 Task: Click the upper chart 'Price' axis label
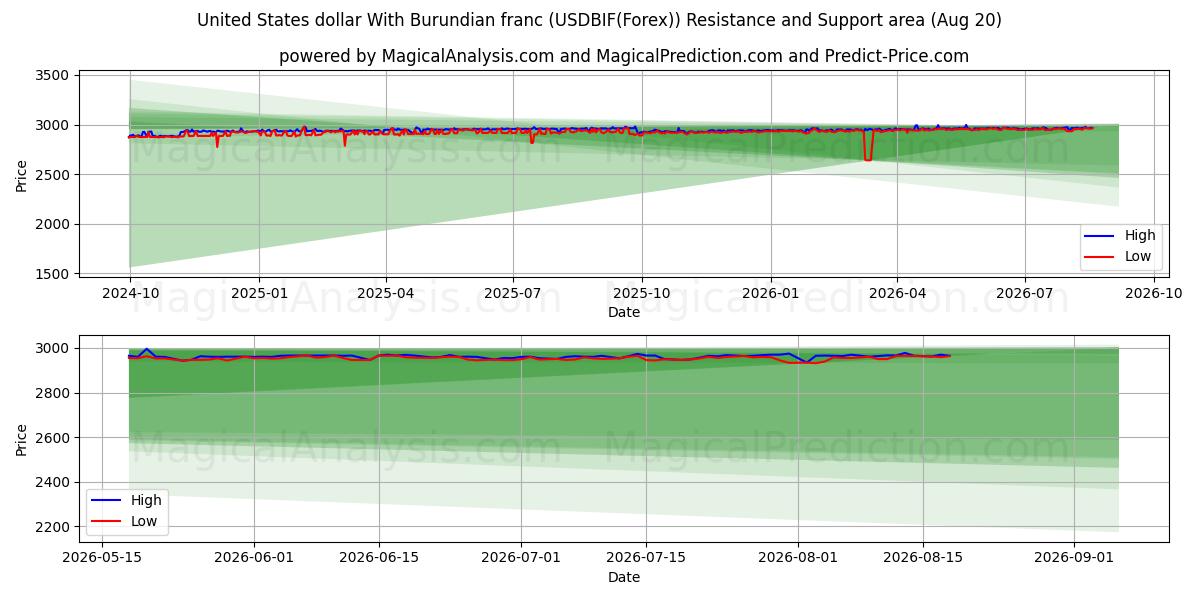point(22,175)
